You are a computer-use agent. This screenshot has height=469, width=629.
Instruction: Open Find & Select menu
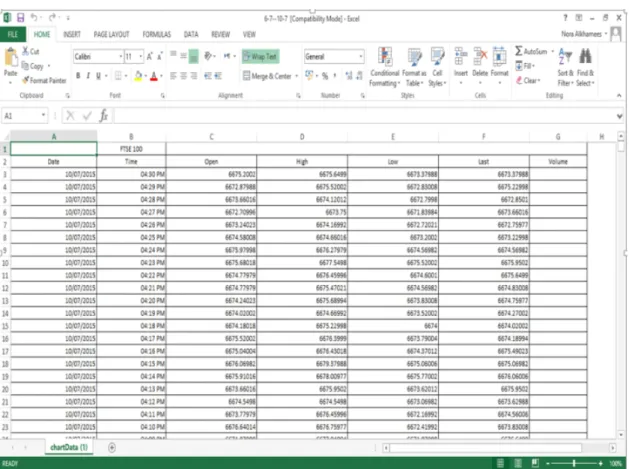585,67
